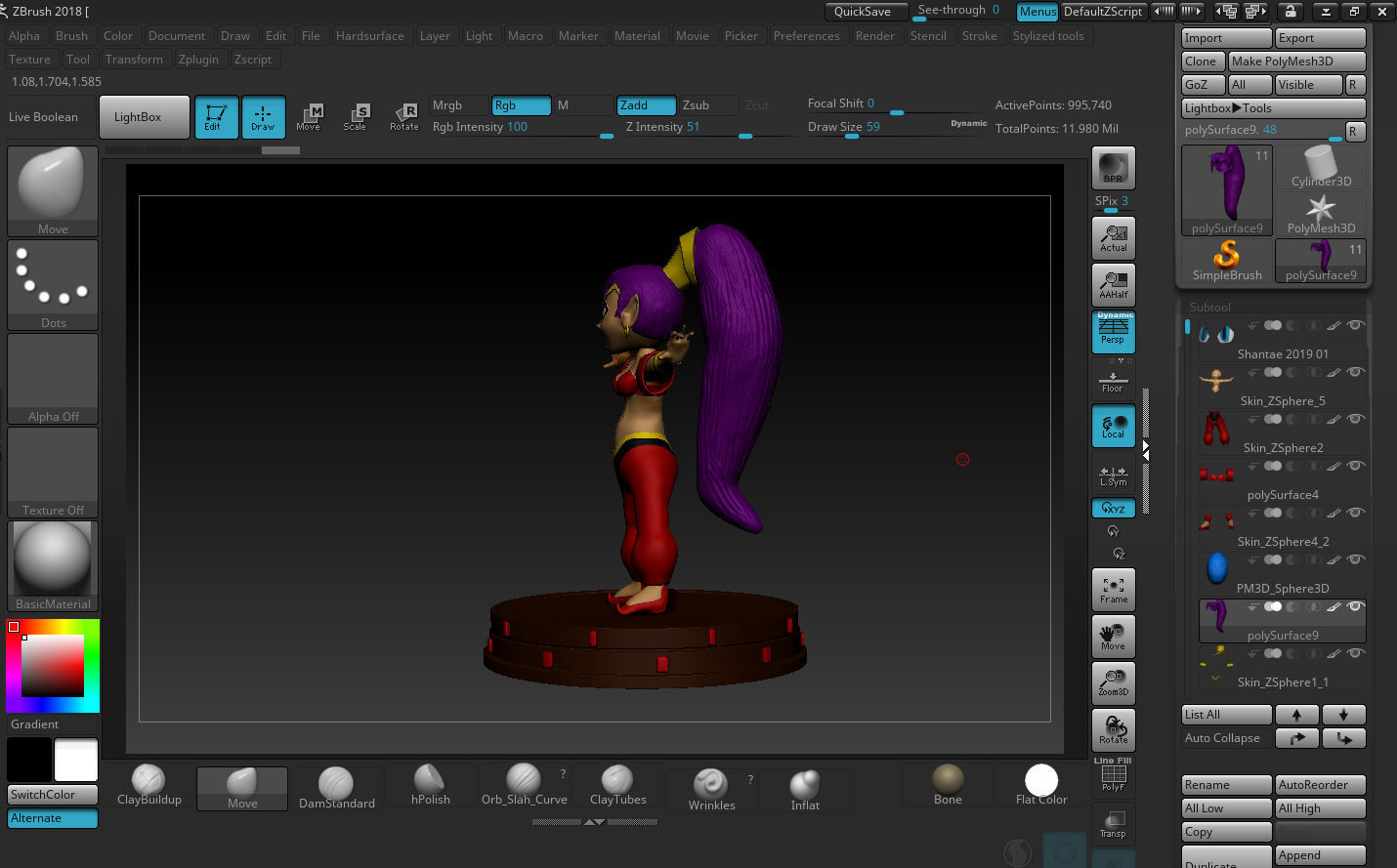Click Make PolyMesh3D button
Viewport: 1397px width, 868px height.
pyautogui.click(x=1296, y=62)
